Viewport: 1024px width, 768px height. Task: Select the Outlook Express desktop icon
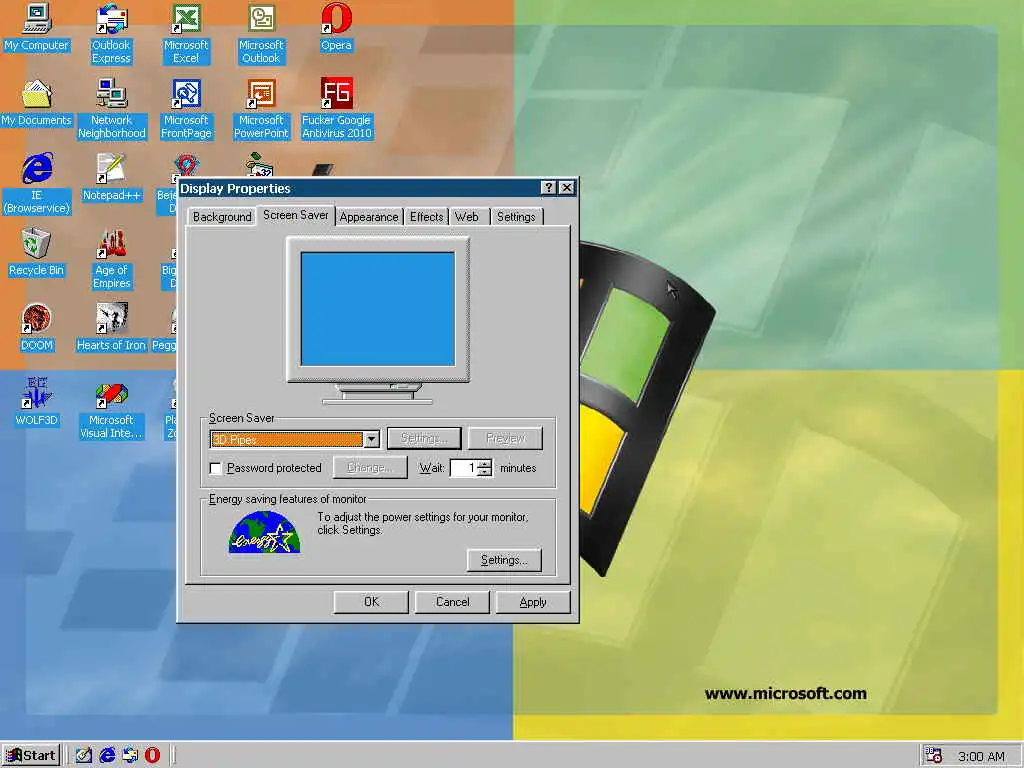pos(111,34)
